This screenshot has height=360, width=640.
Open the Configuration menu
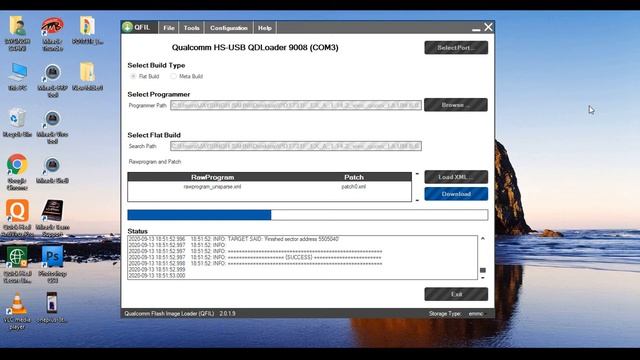(229, 28)
